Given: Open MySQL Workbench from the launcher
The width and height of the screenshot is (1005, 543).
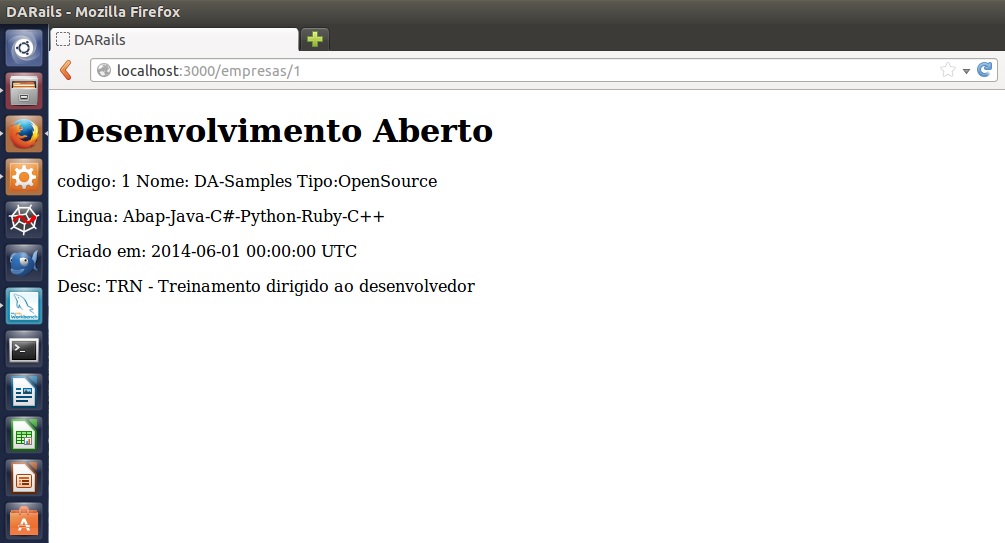Looking at the screenshot, I should pyautogui.click(x=24, y=306).
